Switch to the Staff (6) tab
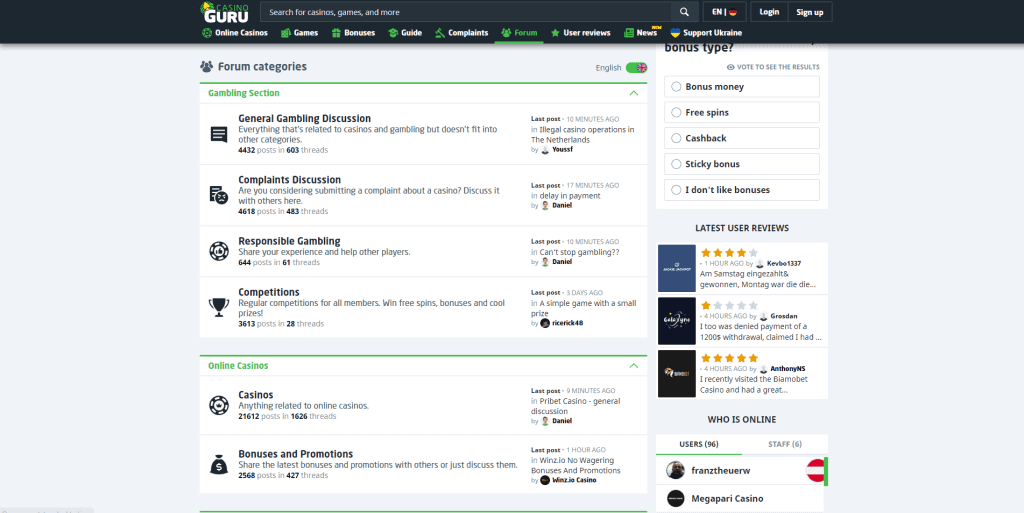This screenshot has height=513, width=1024. 785,444
